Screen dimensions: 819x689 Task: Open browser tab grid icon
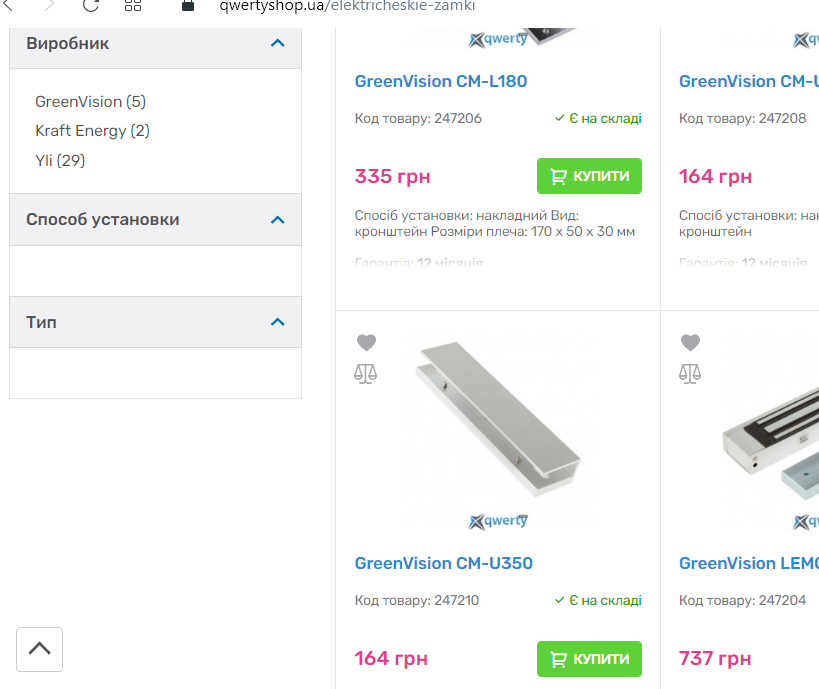[133, 5]
